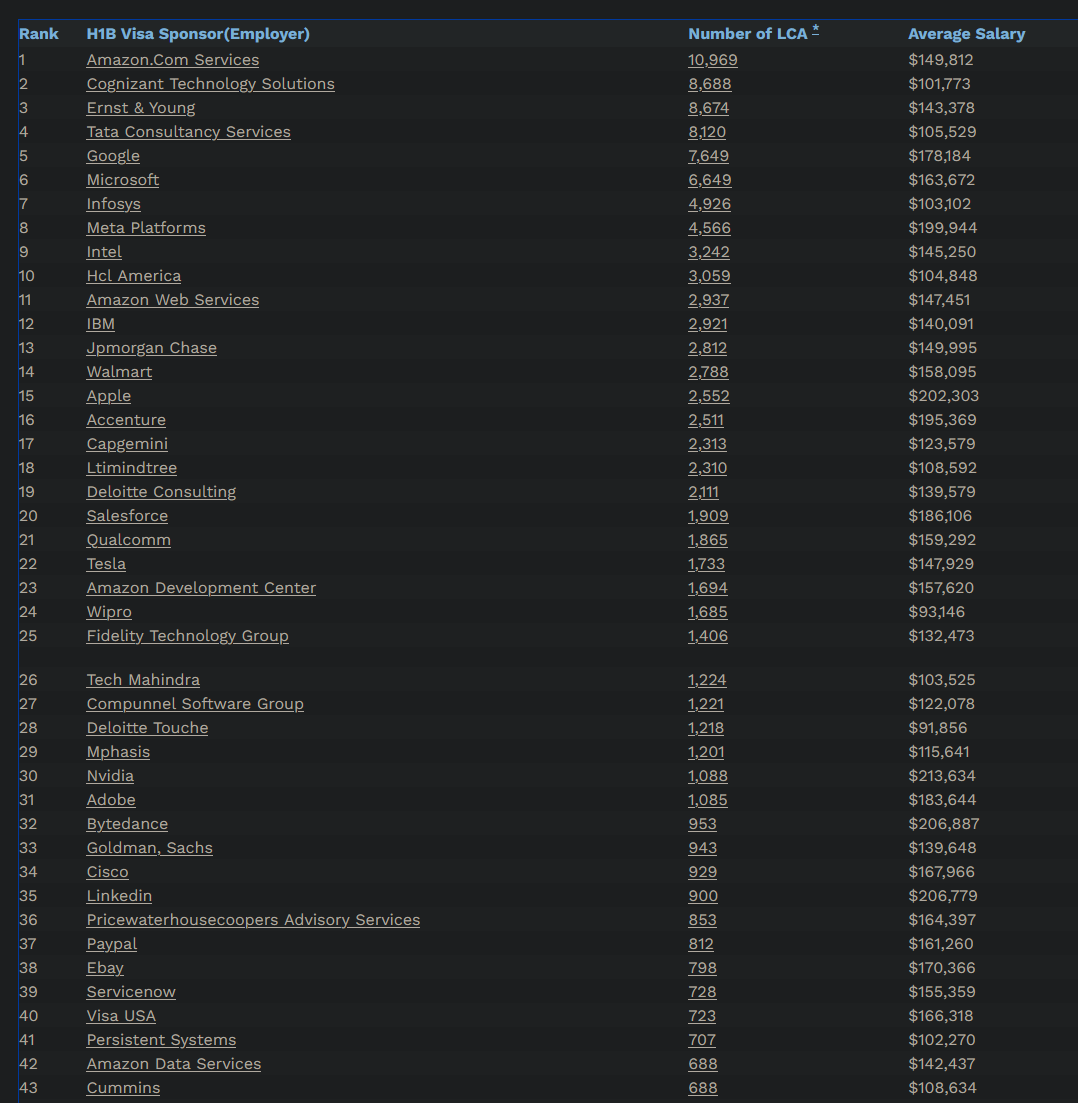Open the Wipro employer link
The width and height of the screenshot is (1078, 1103).
pyautogui.click(x=109, y=612)
